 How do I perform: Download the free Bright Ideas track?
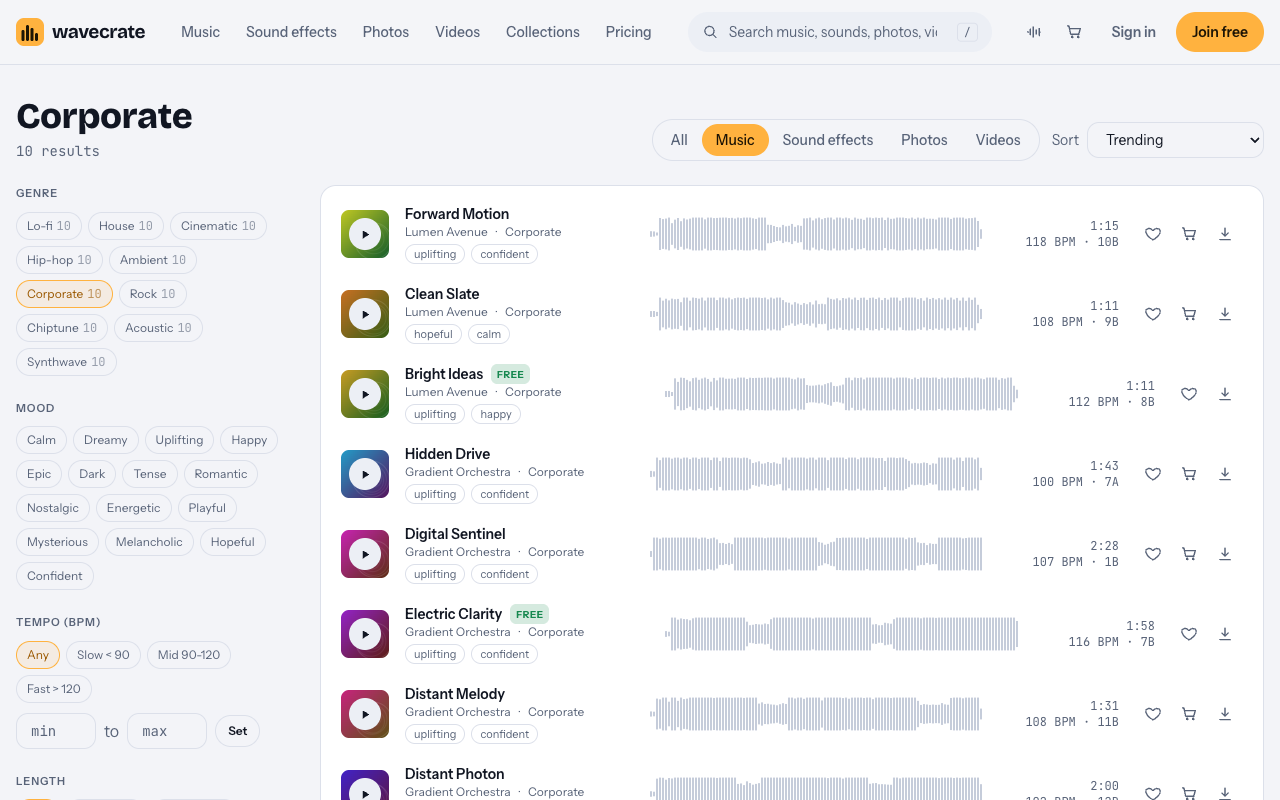coord(1225,394)
